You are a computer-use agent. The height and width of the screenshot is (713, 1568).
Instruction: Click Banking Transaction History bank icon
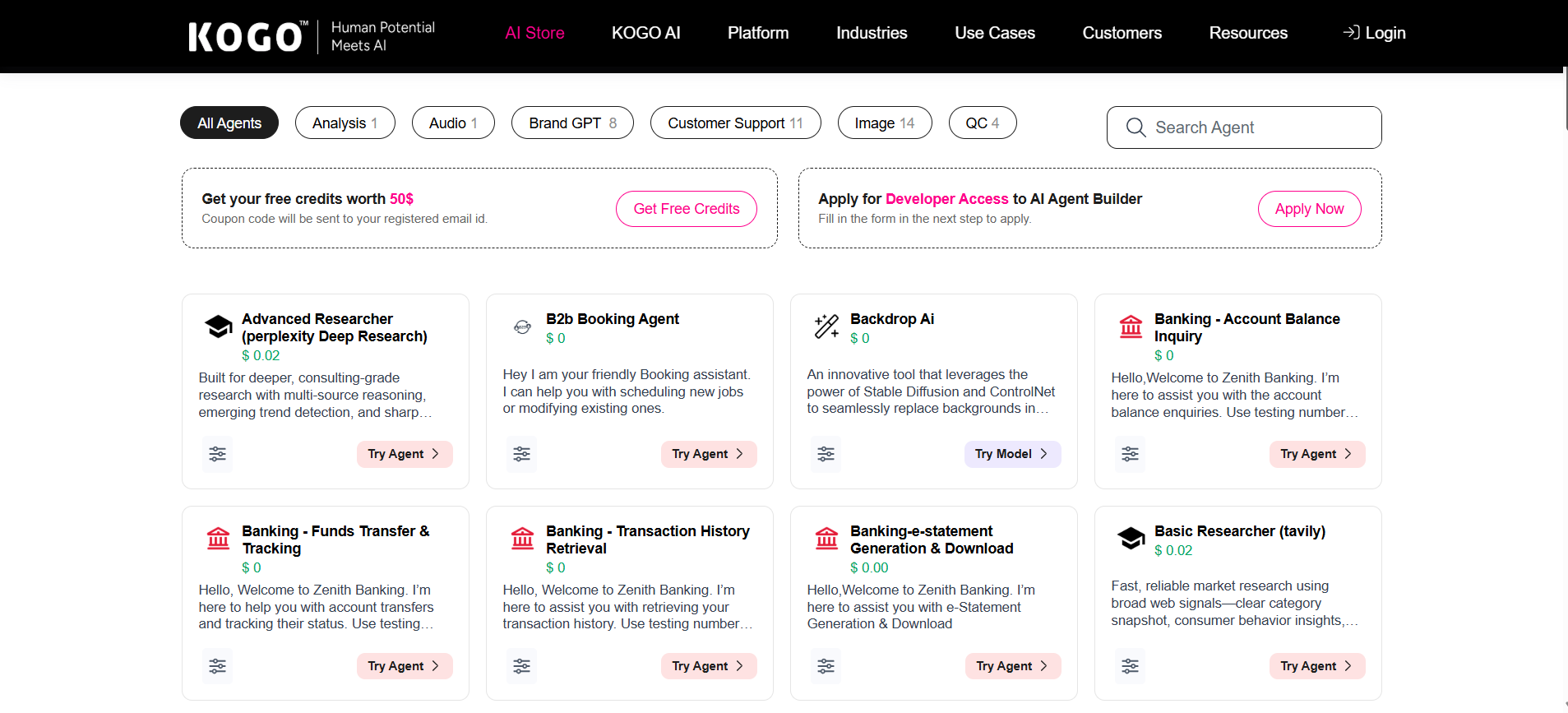point(522,539)
